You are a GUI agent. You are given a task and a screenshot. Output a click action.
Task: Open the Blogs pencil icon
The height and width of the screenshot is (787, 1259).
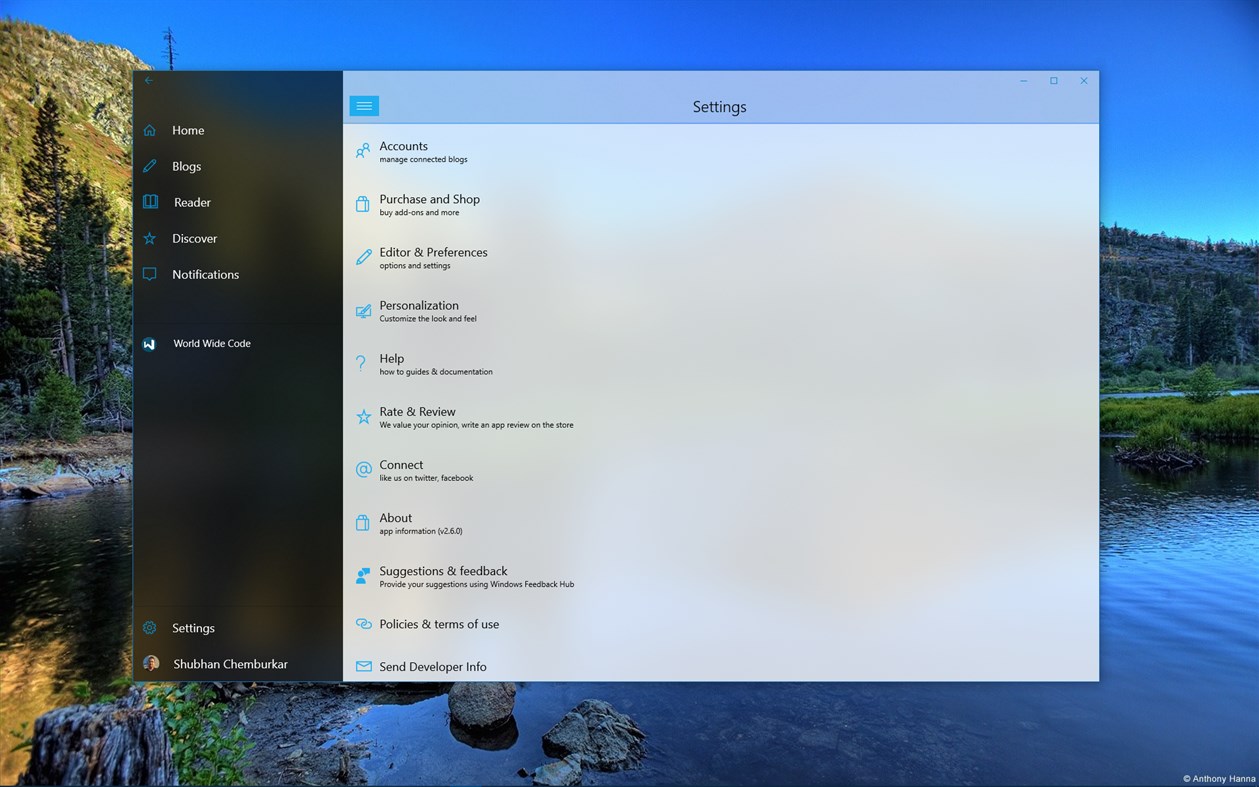[149, 165]
